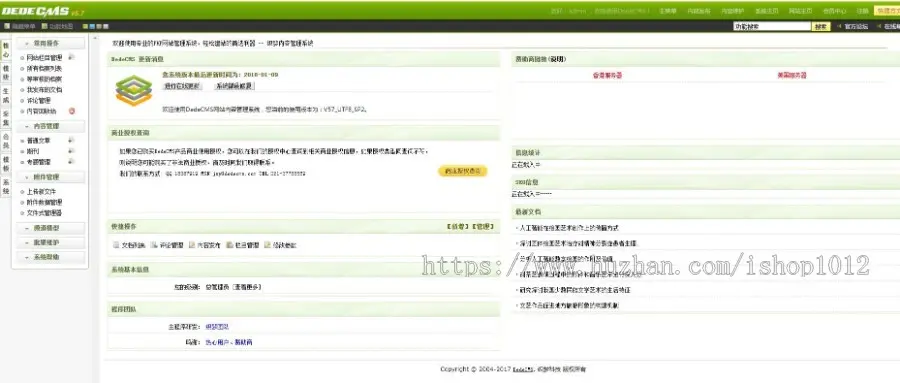This screenshot has height=383, width=900.
Task: Collapse the 附件管理 menu section
Action: click(x=51, y=177)
